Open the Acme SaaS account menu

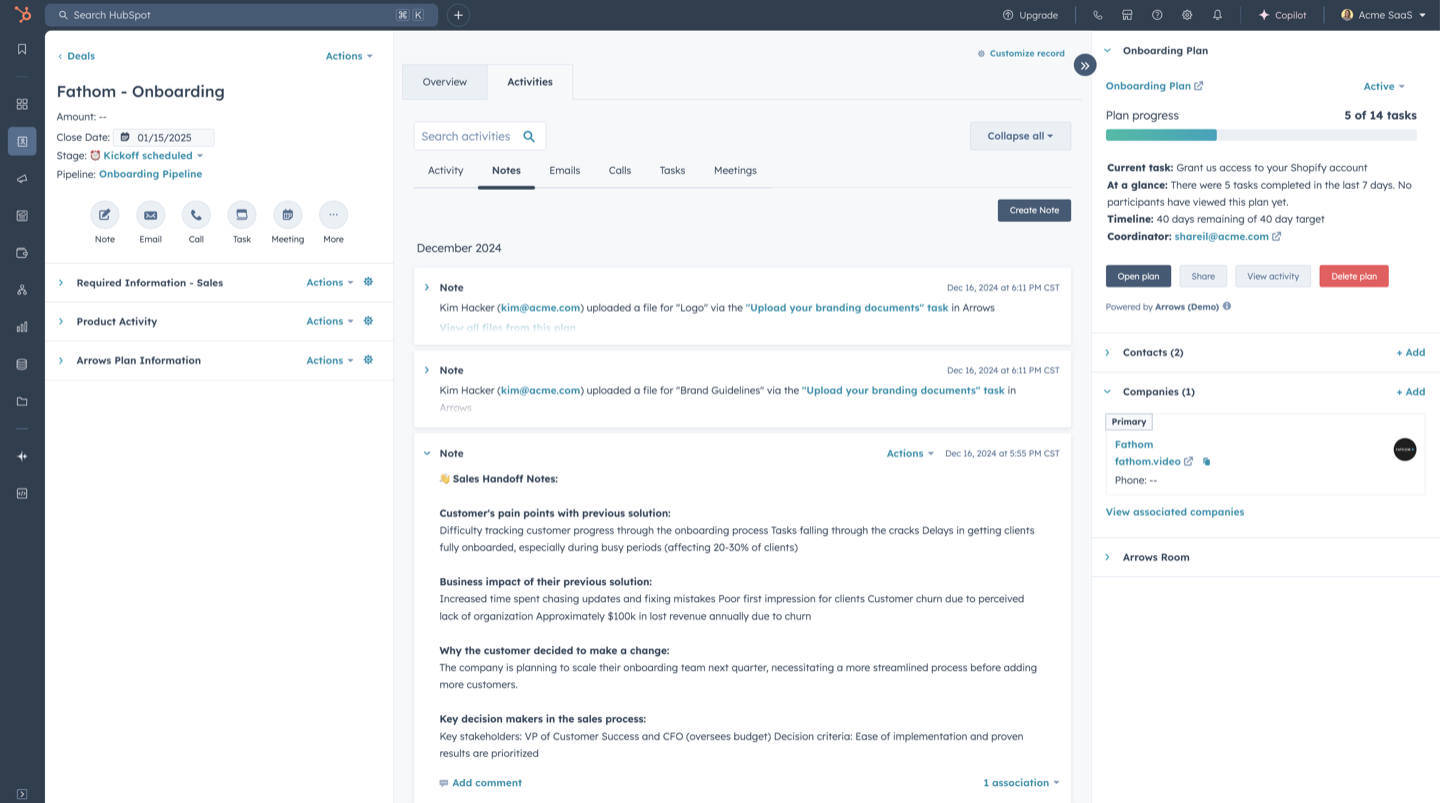1384,15
